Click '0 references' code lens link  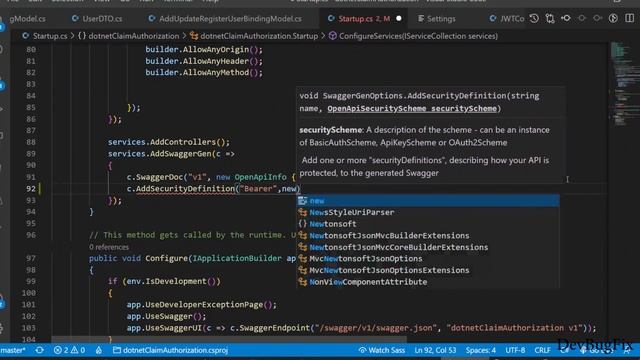tap(109, 247)
